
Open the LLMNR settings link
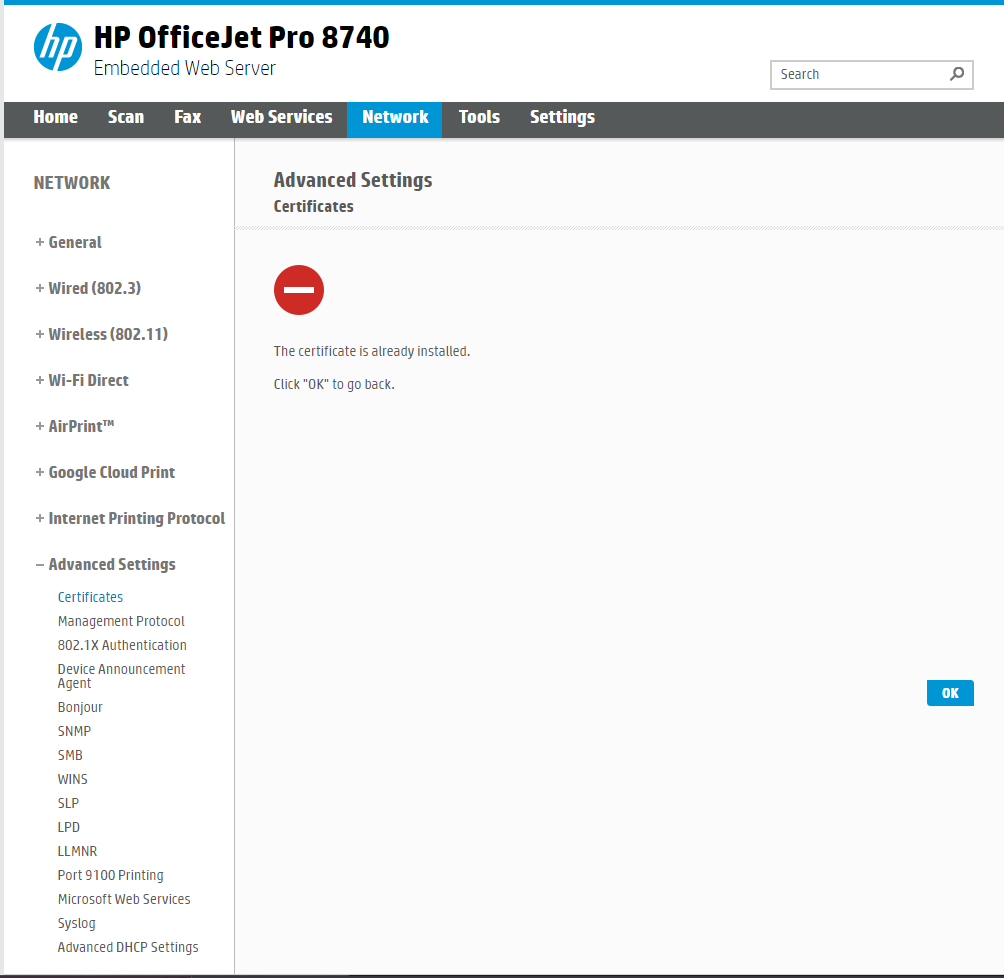pyautogui.click(x=77, y=851)
